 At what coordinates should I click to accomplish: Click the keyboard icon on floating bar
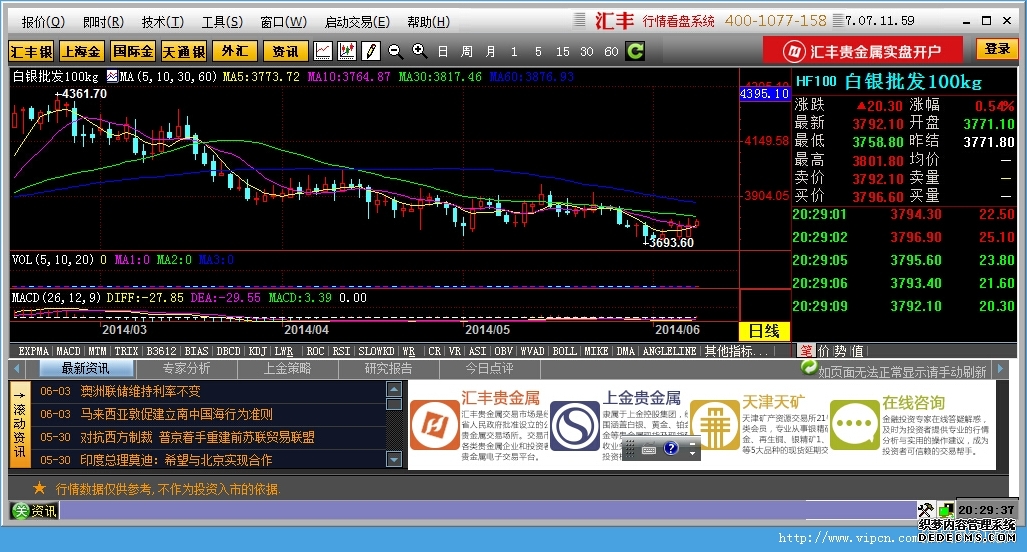coord(648,450)
